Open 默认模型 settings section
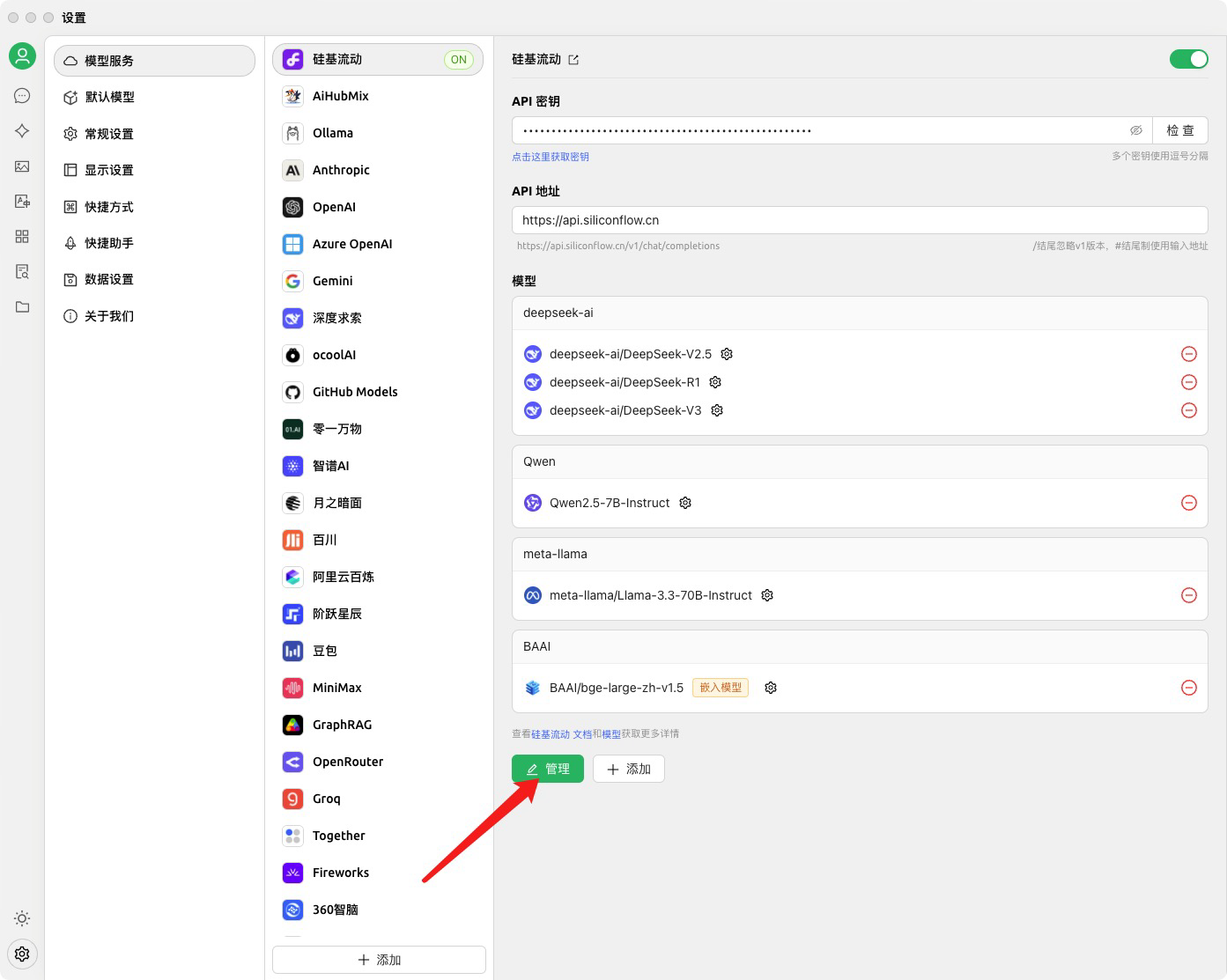Image resolution: width=1227 pixels, height=980 pixels. click(x=154, y=97)
